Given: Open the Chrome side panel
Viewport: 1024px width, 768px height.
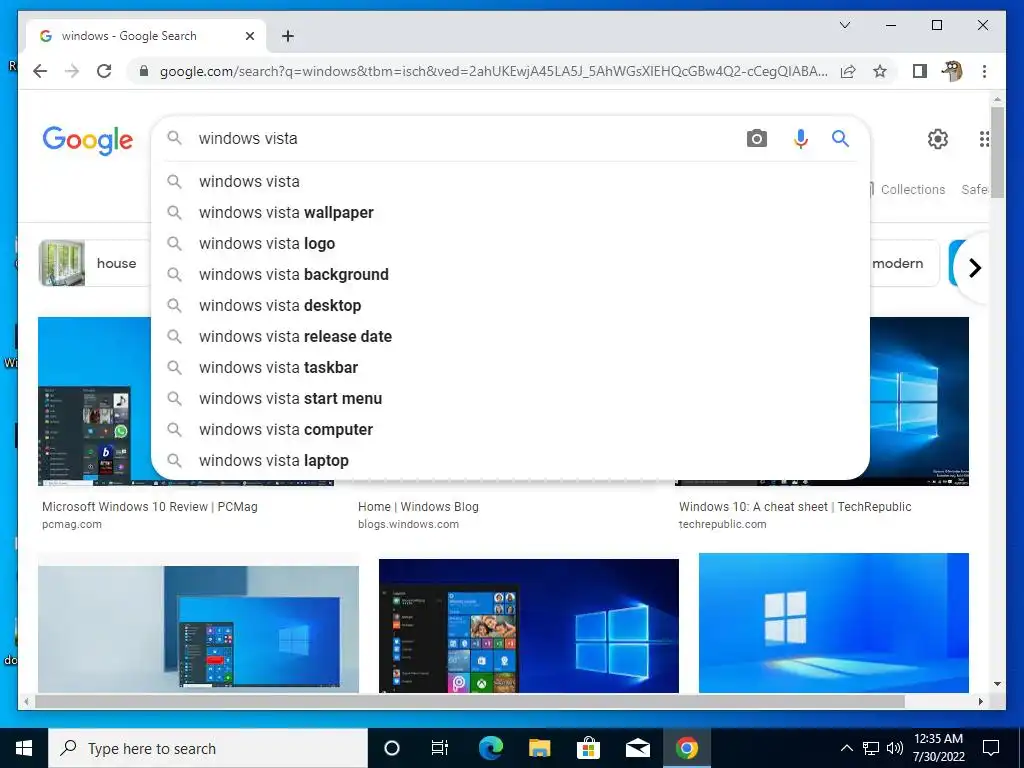Looking at the screenshot, I should point(920,71).
